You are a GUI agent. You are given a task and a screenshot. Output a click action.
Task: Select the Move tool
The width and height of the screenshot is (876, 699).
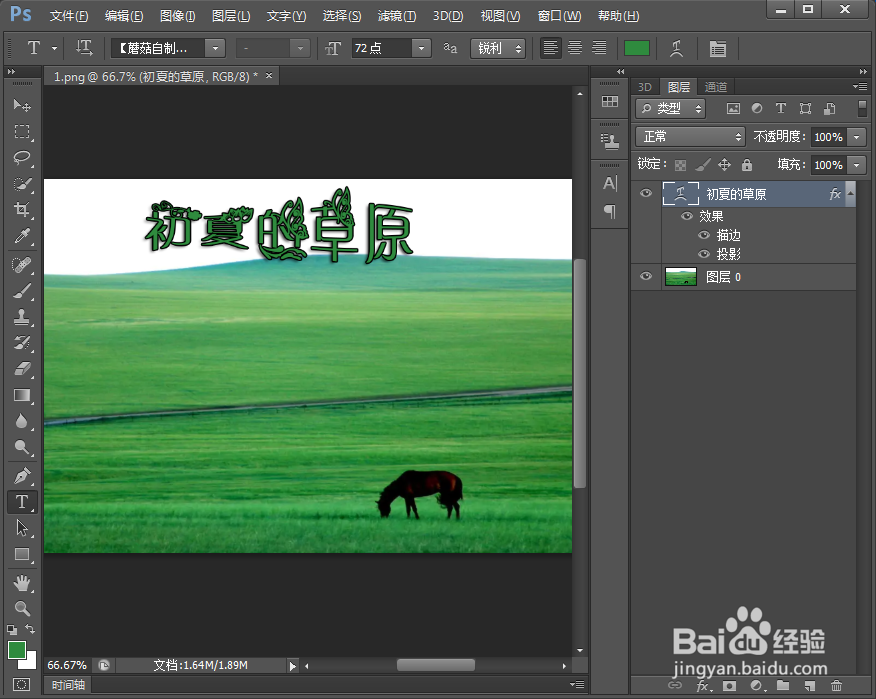[x=23, y=104]
